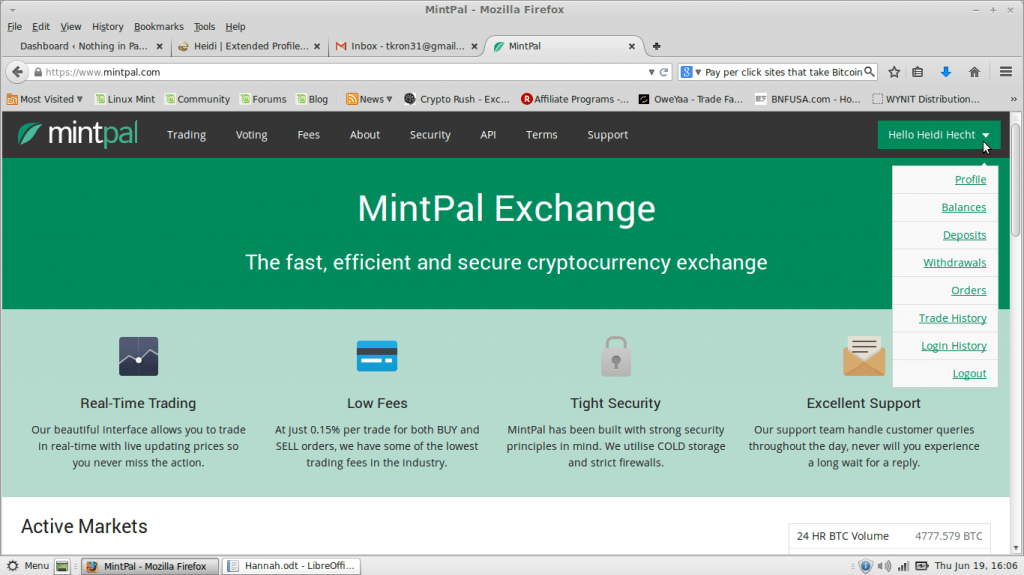Select Profile in user menu
1024x575 pixels.
coord(970,180)
